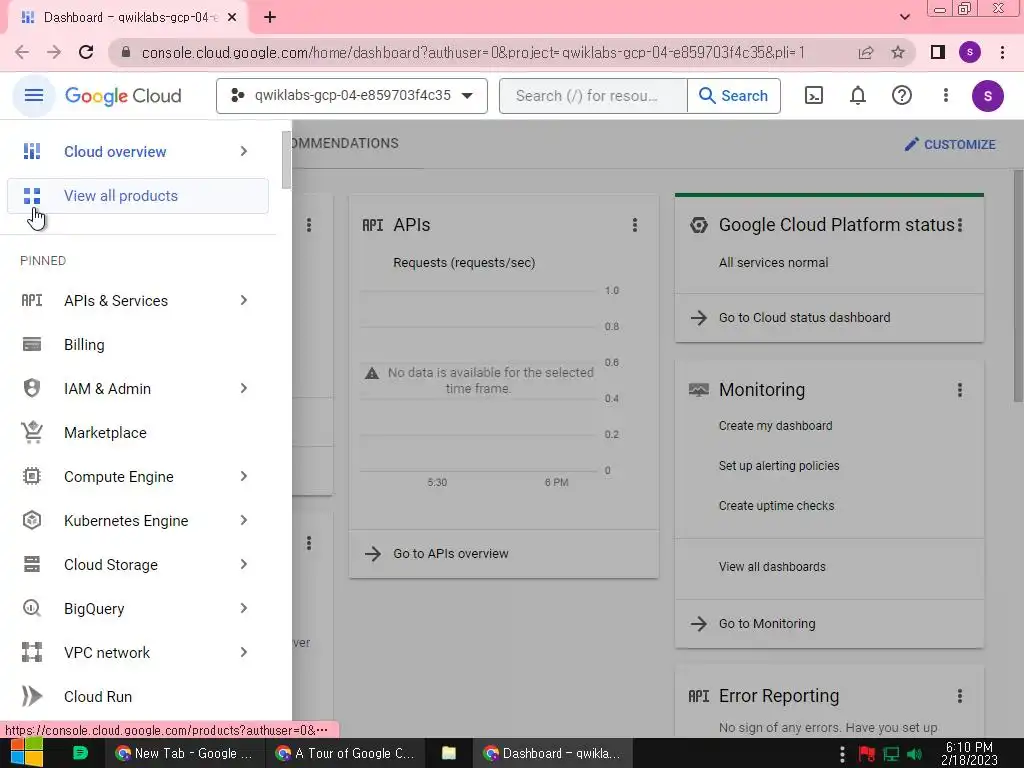
Task: Open a new browser tab
Action: tap(270, 18)
